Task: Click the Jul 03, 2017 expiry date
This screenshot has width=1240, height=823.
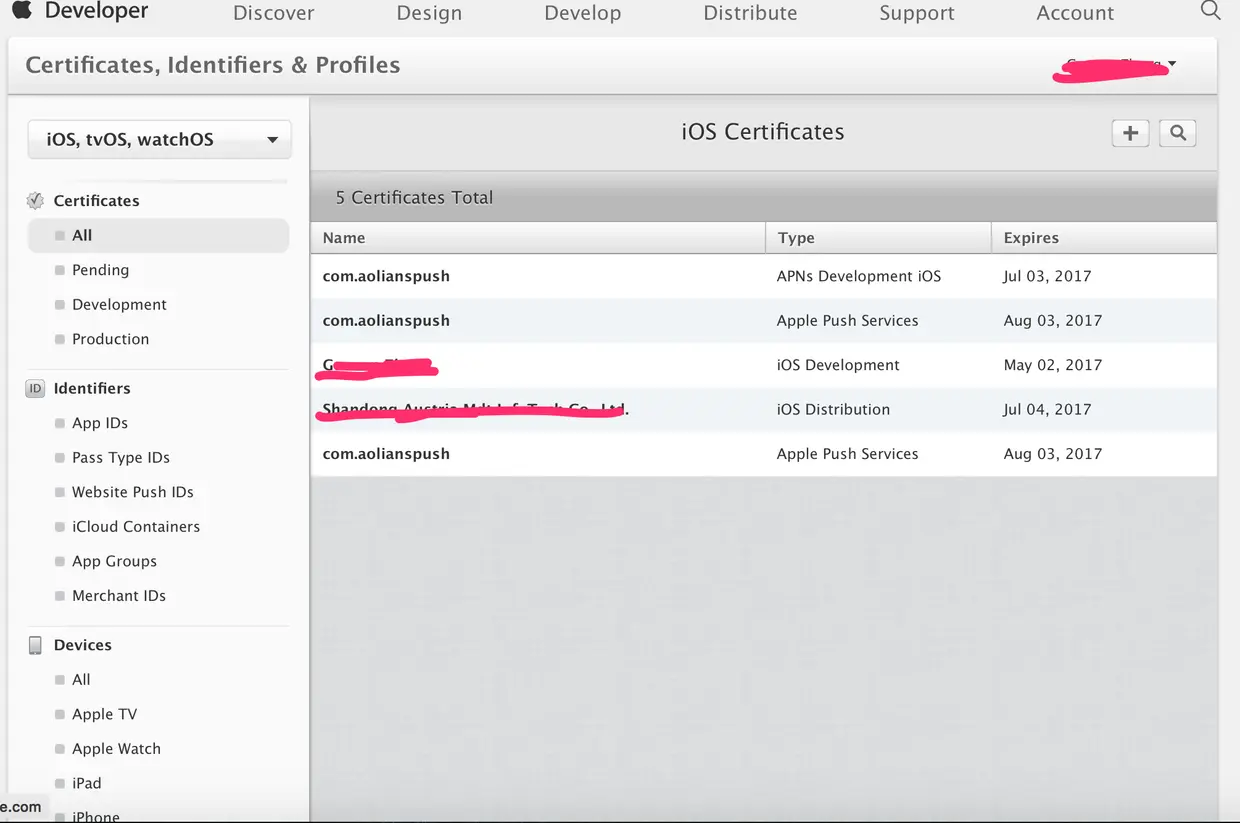Action: (1047, 276)
